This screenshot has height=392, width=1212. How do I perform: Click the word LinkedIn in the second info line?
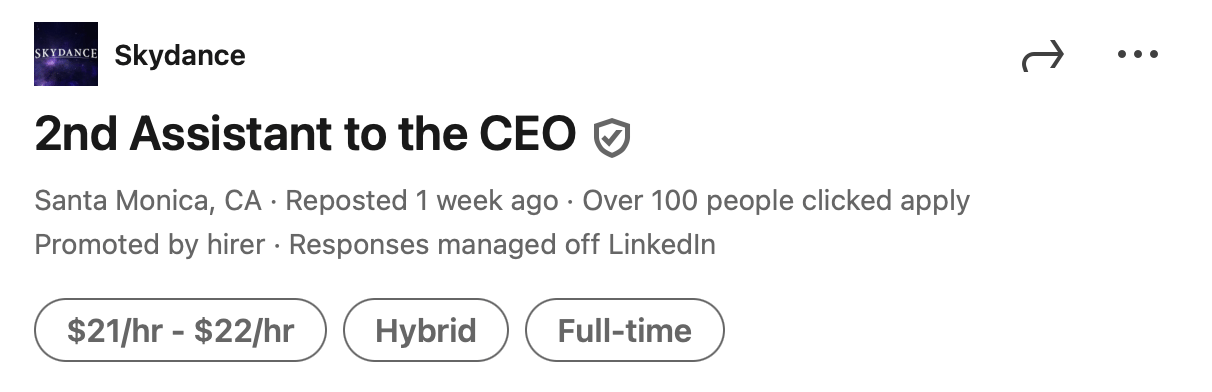pos(662,244)
